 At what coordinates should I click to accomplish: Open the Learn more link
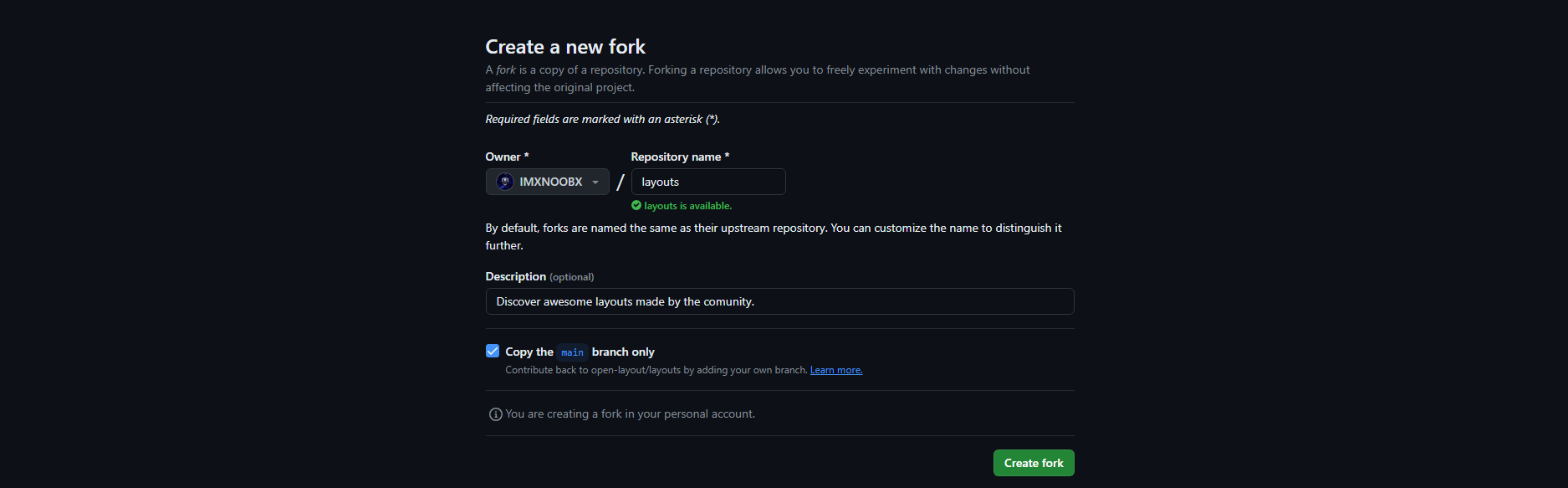pos(835,369)
